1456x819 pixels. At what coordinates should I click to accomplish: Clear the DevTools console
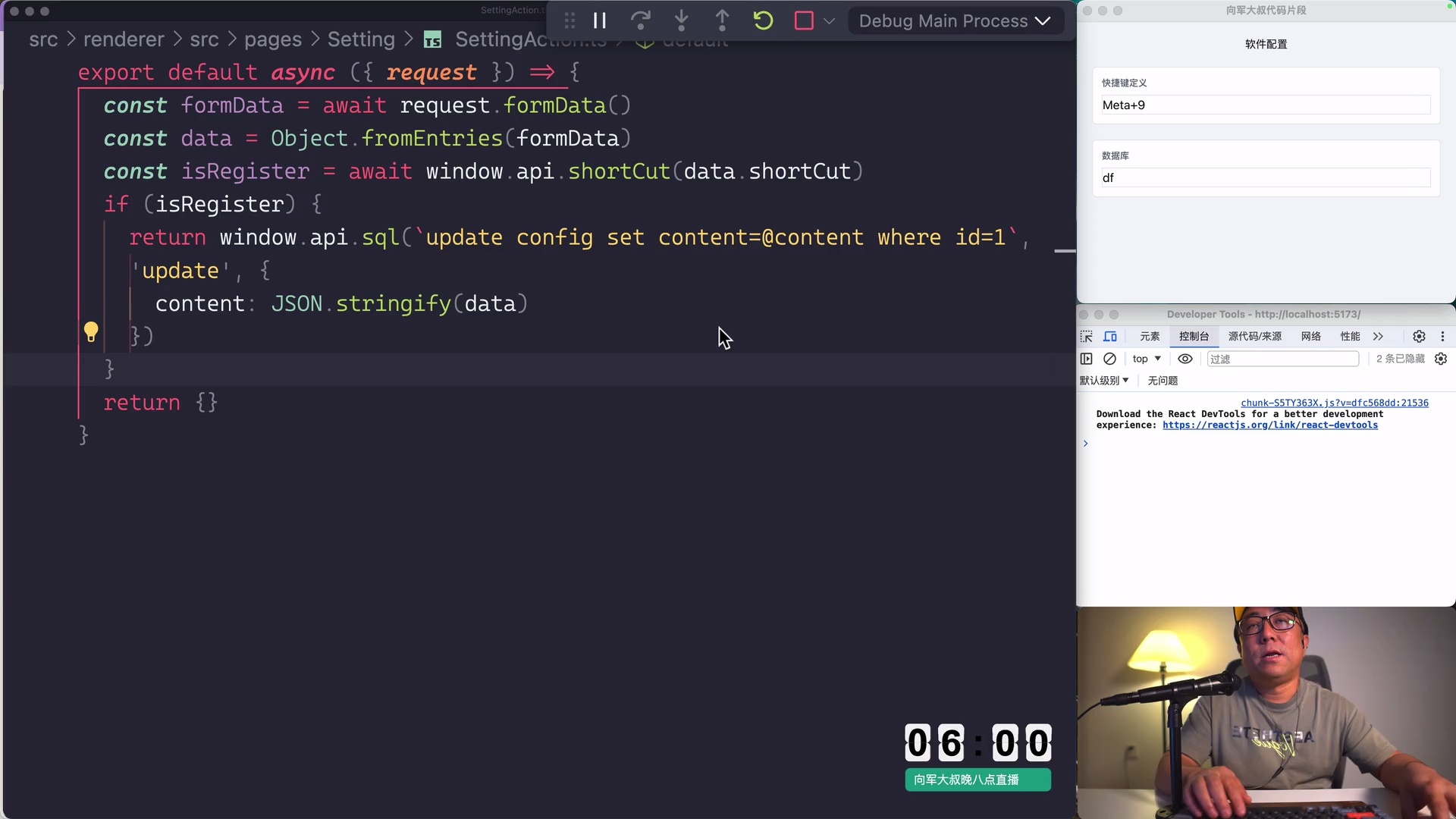1110,359
